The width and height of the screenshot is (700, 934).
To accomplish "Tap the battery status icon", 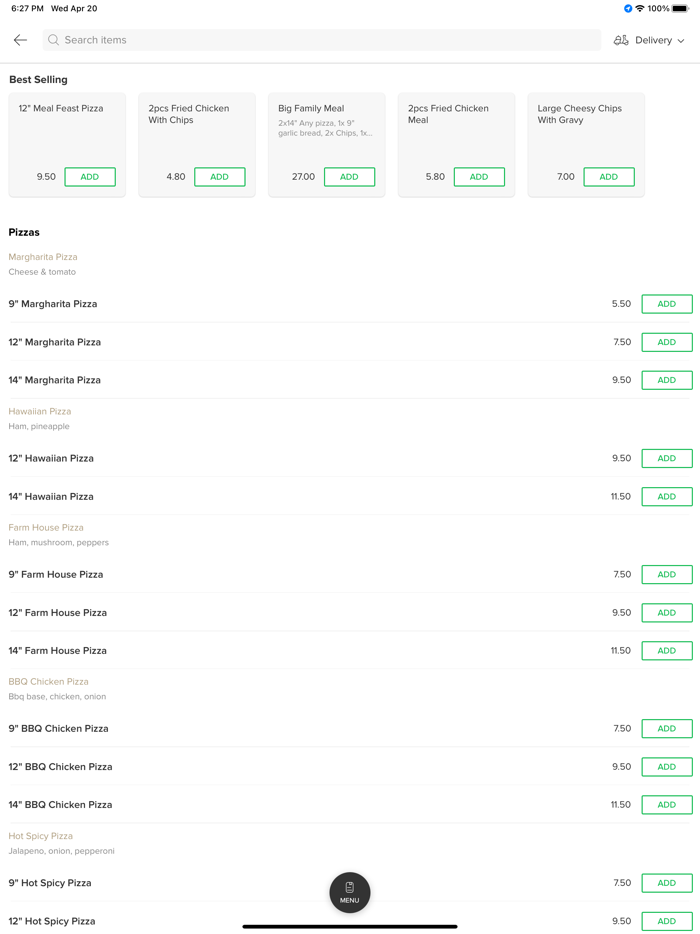I will tap(680, 8).
